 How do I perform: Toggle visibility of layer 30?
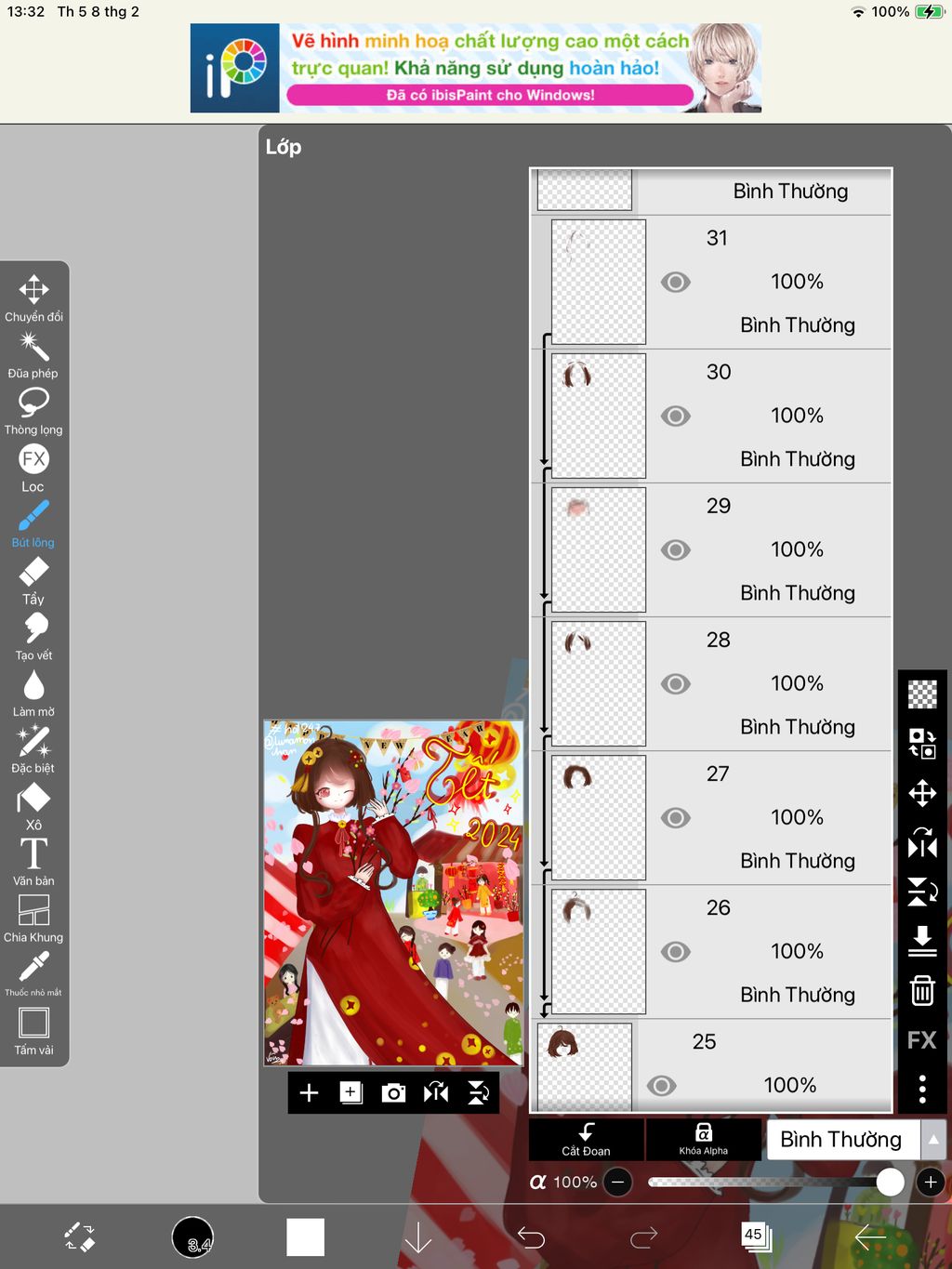(676, 416)
